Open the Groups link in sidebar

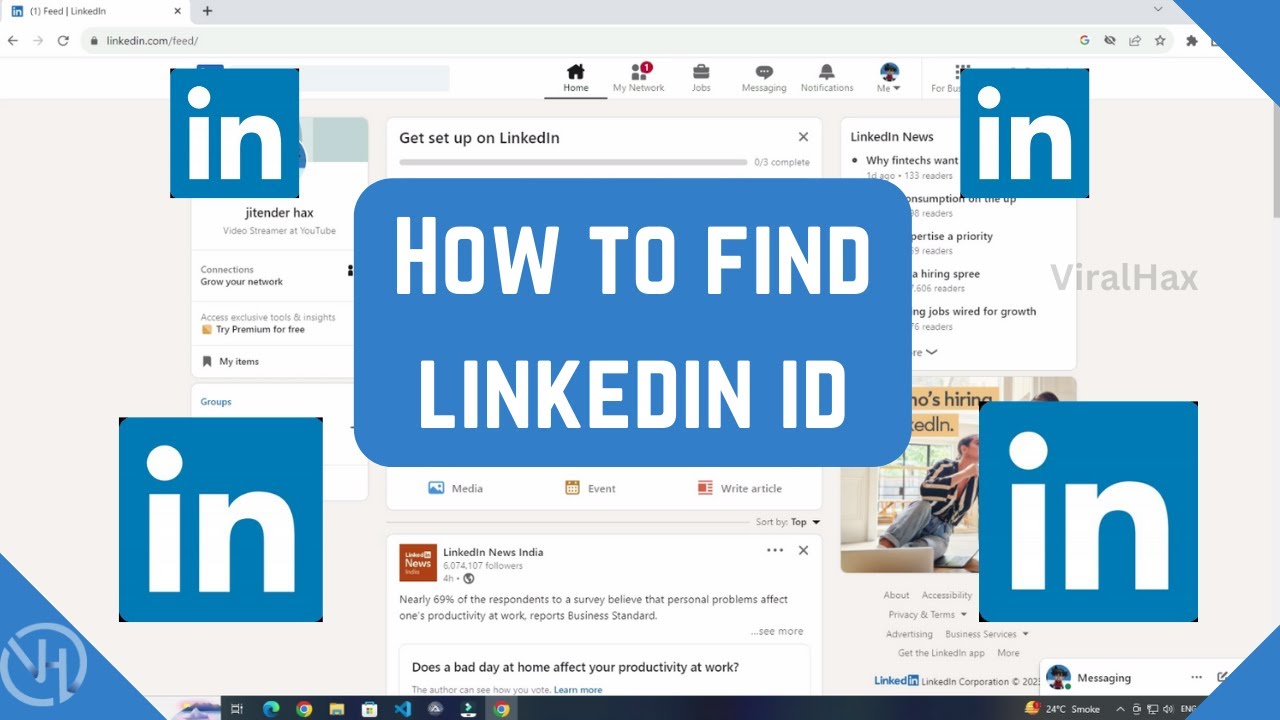pyautogui.click(x=216, y=401)
